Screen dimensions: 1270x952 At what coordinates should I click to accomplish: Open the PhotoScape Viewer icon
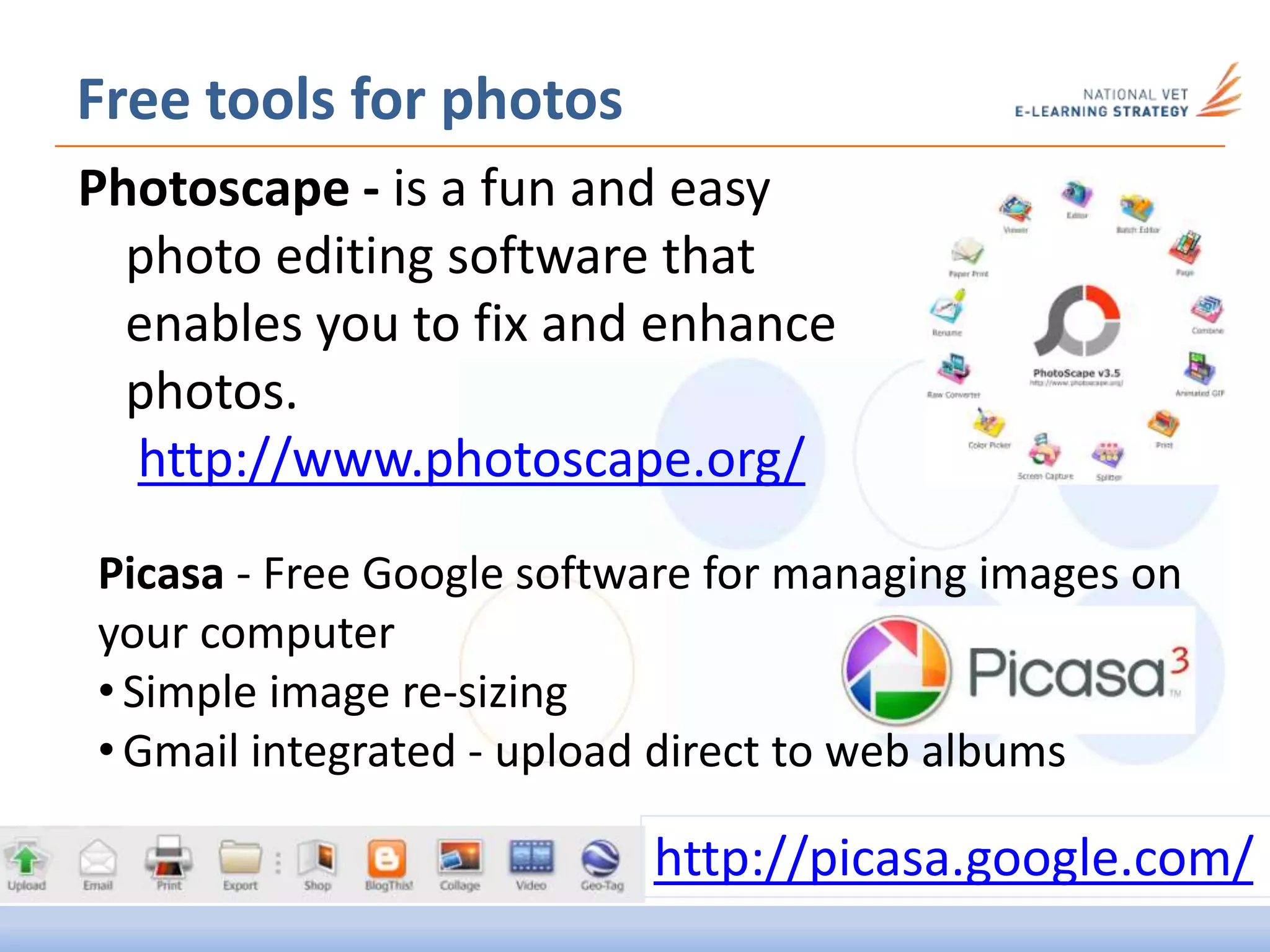coord(1015,209)
